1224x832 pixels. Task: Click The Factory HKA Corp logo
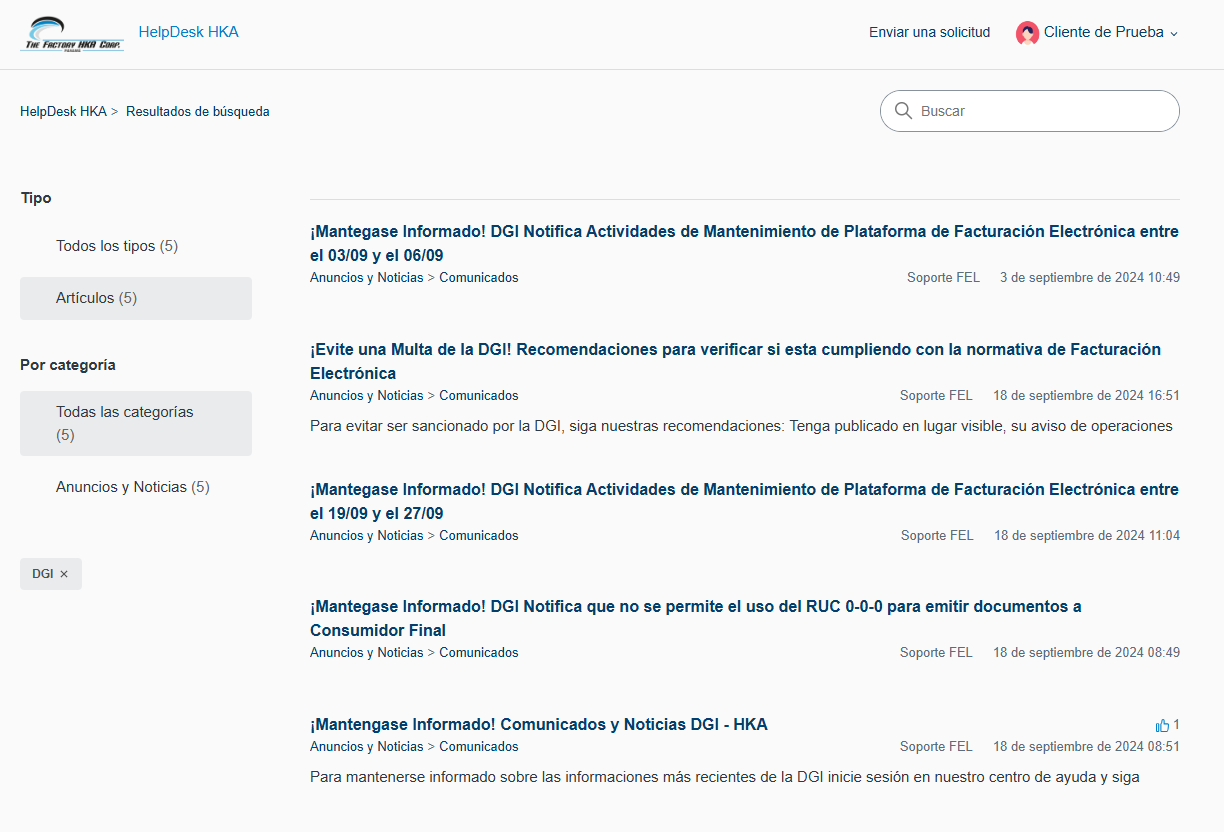[x=72, y=34]
